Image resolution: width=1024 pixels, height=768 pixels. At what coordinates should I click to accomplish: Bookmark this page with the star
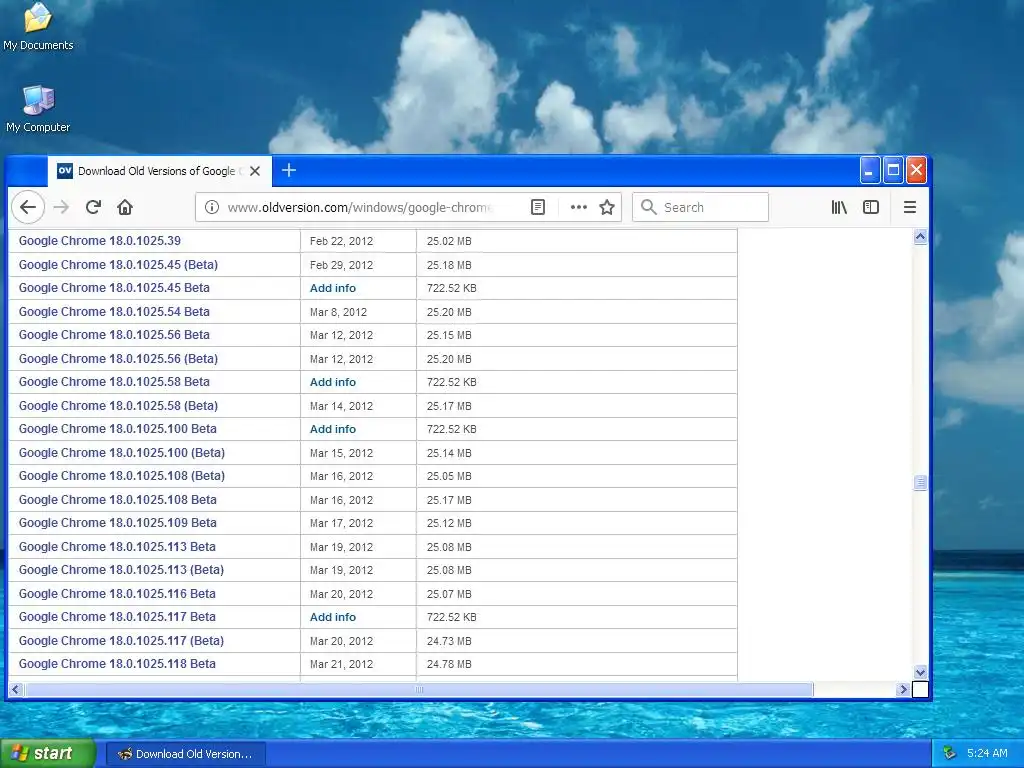(607, 207)
